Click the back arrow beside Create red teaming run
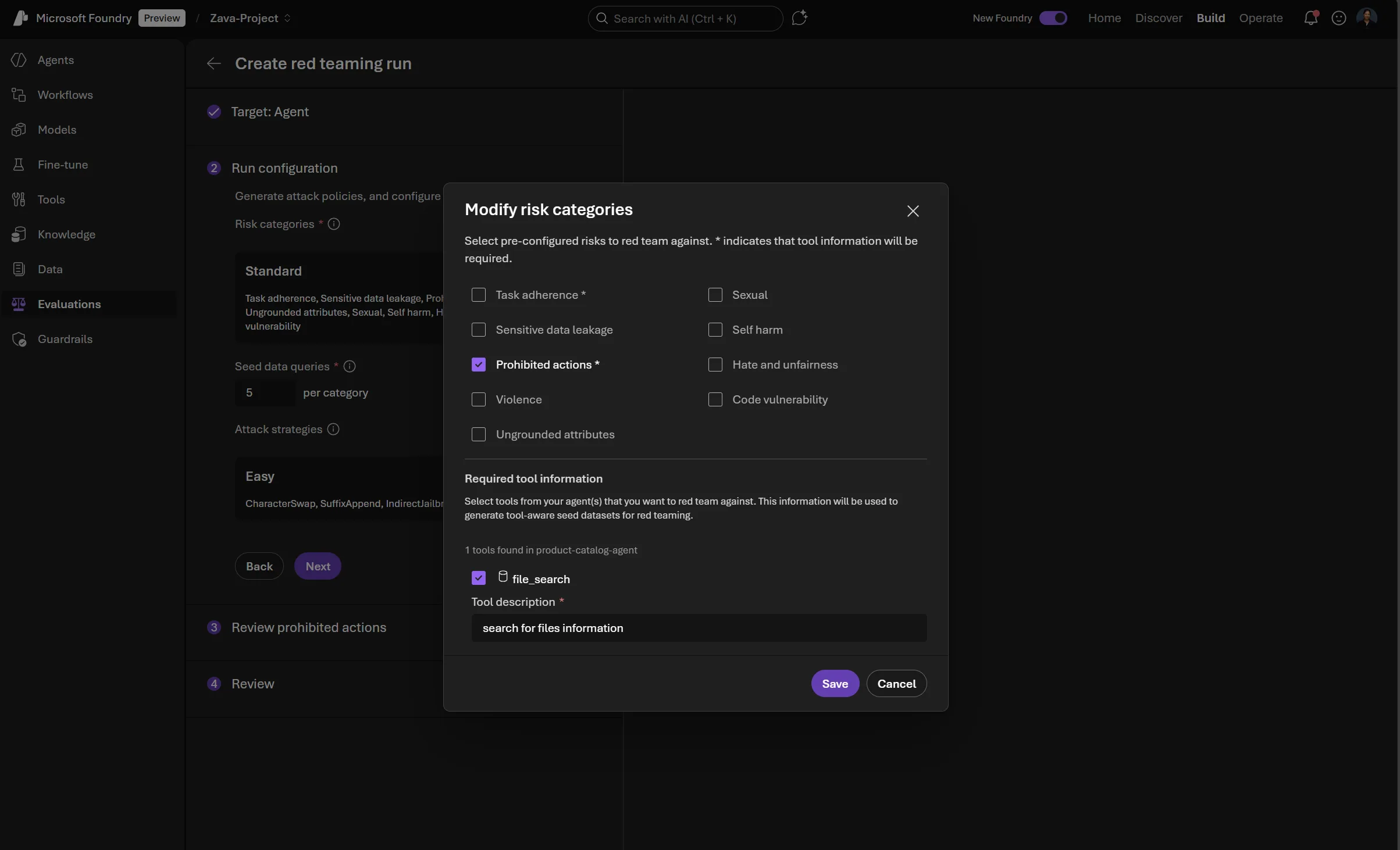1400x850 pixels. click(213, 63)
